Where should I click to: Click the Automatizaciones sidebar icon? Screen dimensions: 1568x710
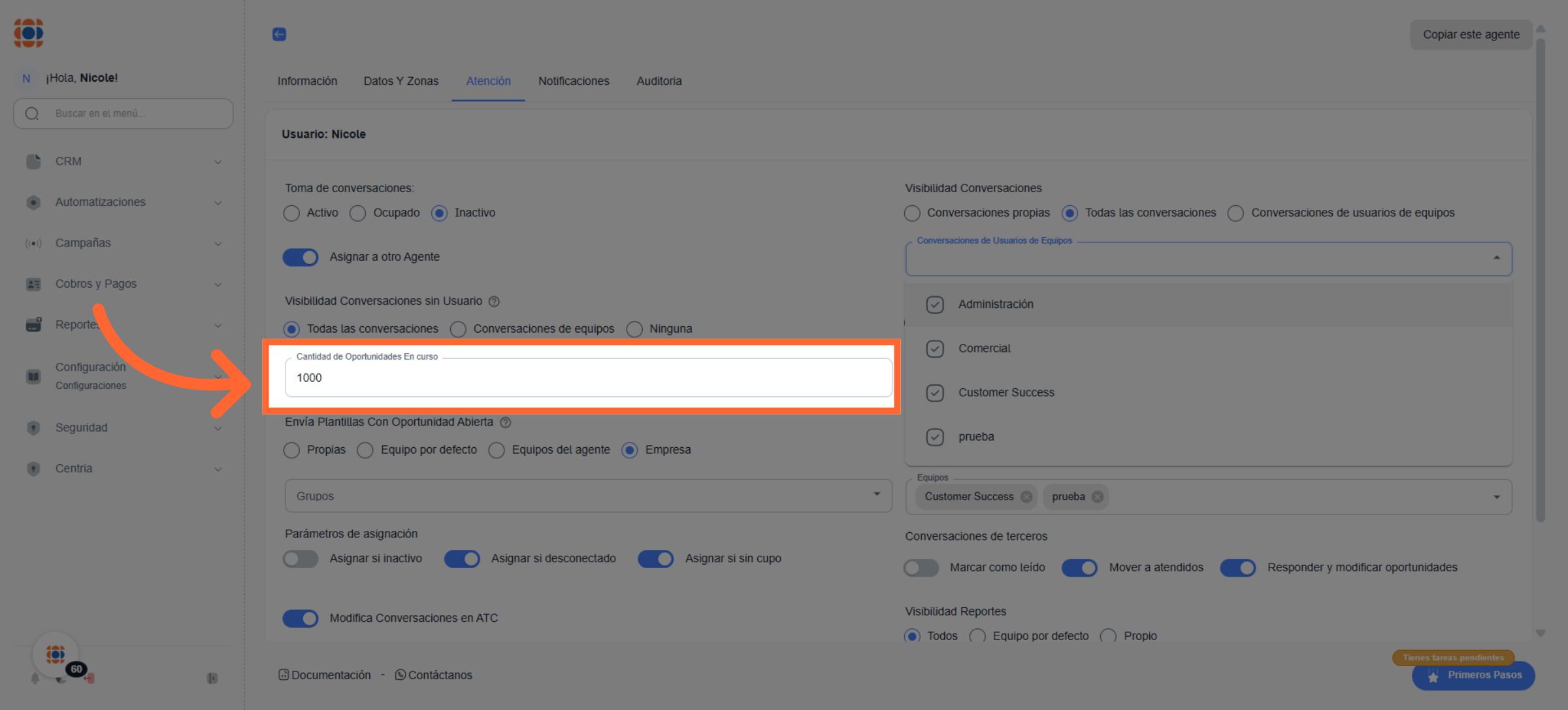33,203
